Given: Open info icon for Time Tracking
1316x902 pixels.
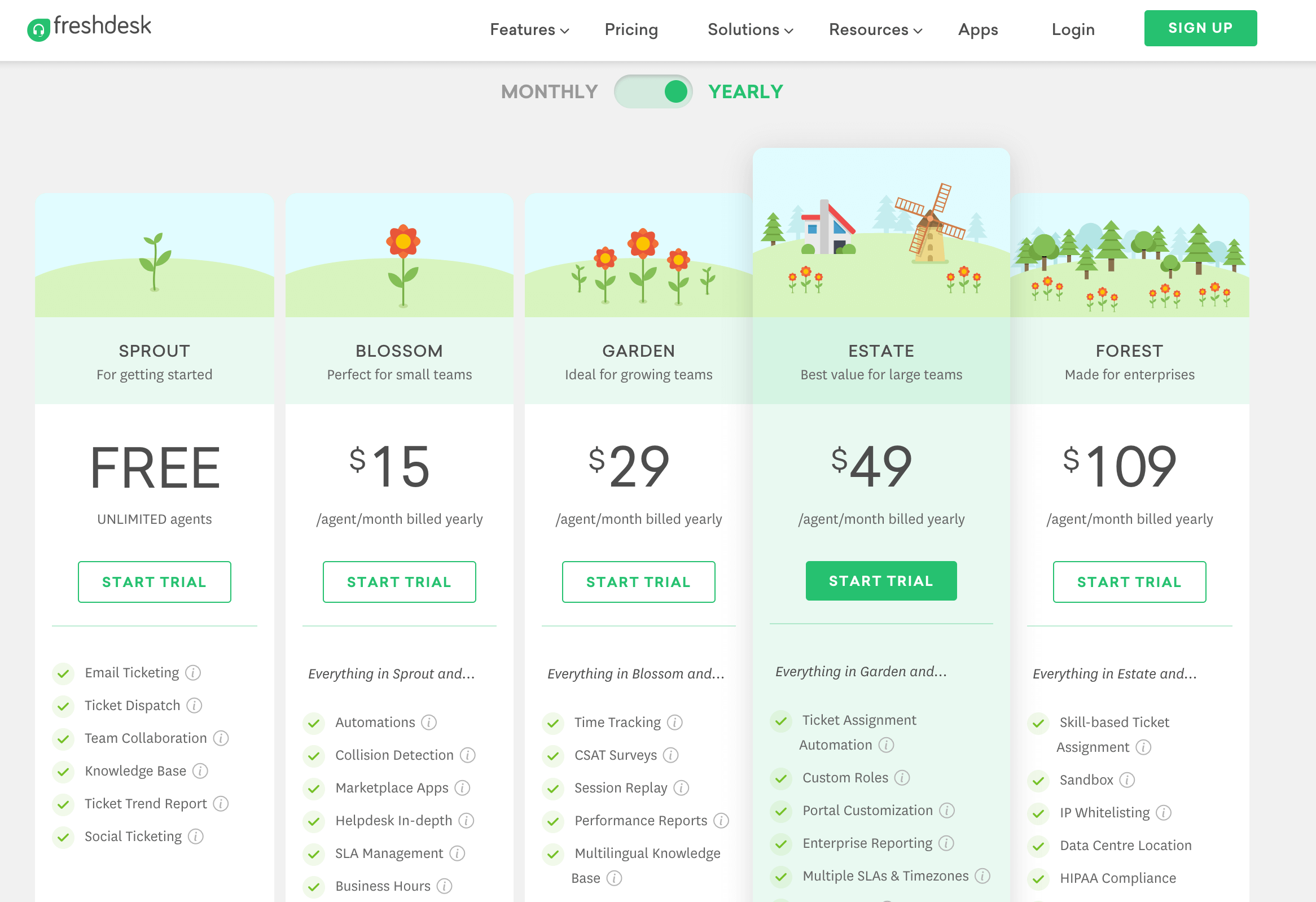Looking at the screenshot, I should pos(675,723).
